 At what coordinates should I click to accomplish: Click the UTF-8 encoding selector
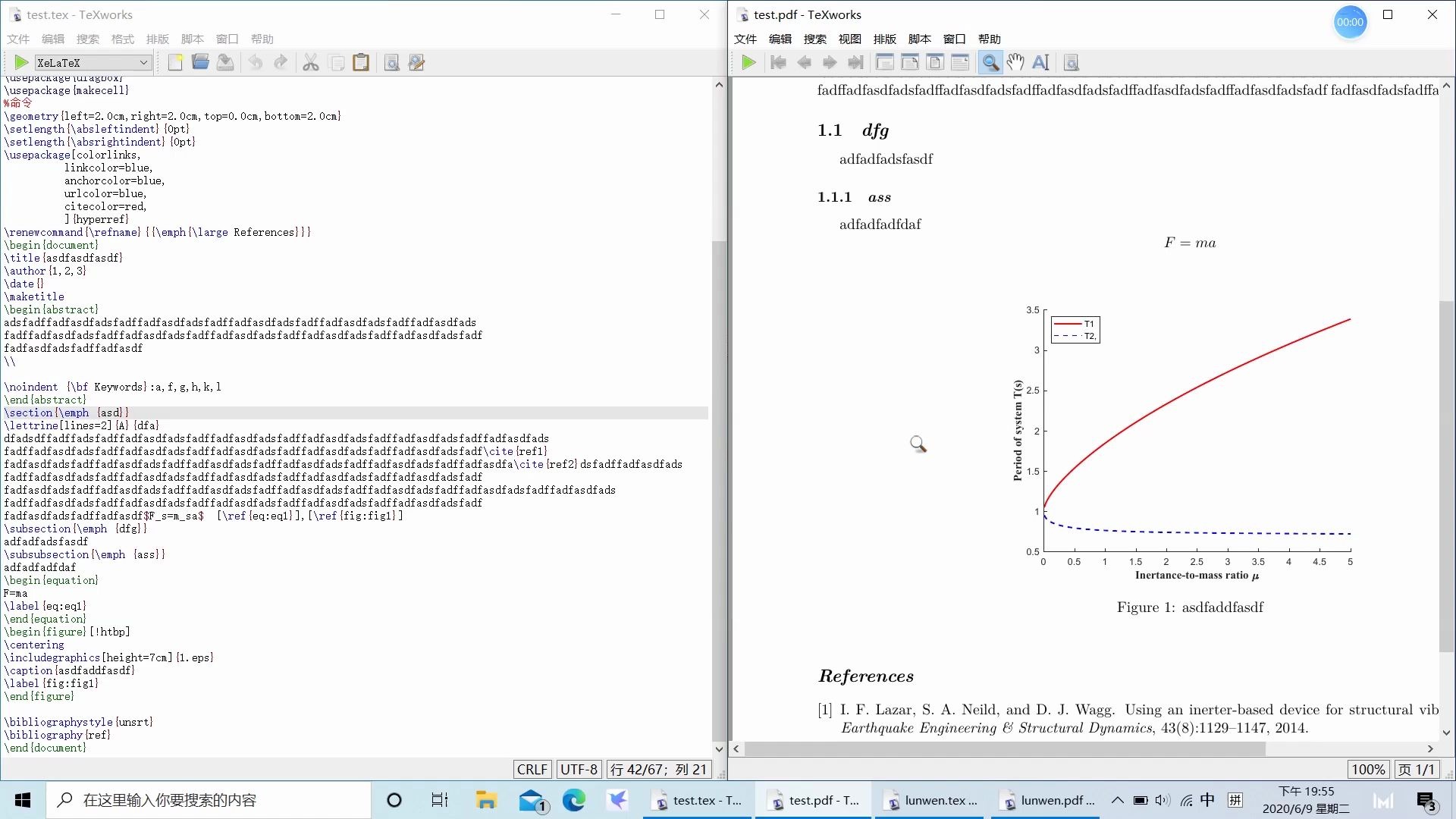coord(579,770)
